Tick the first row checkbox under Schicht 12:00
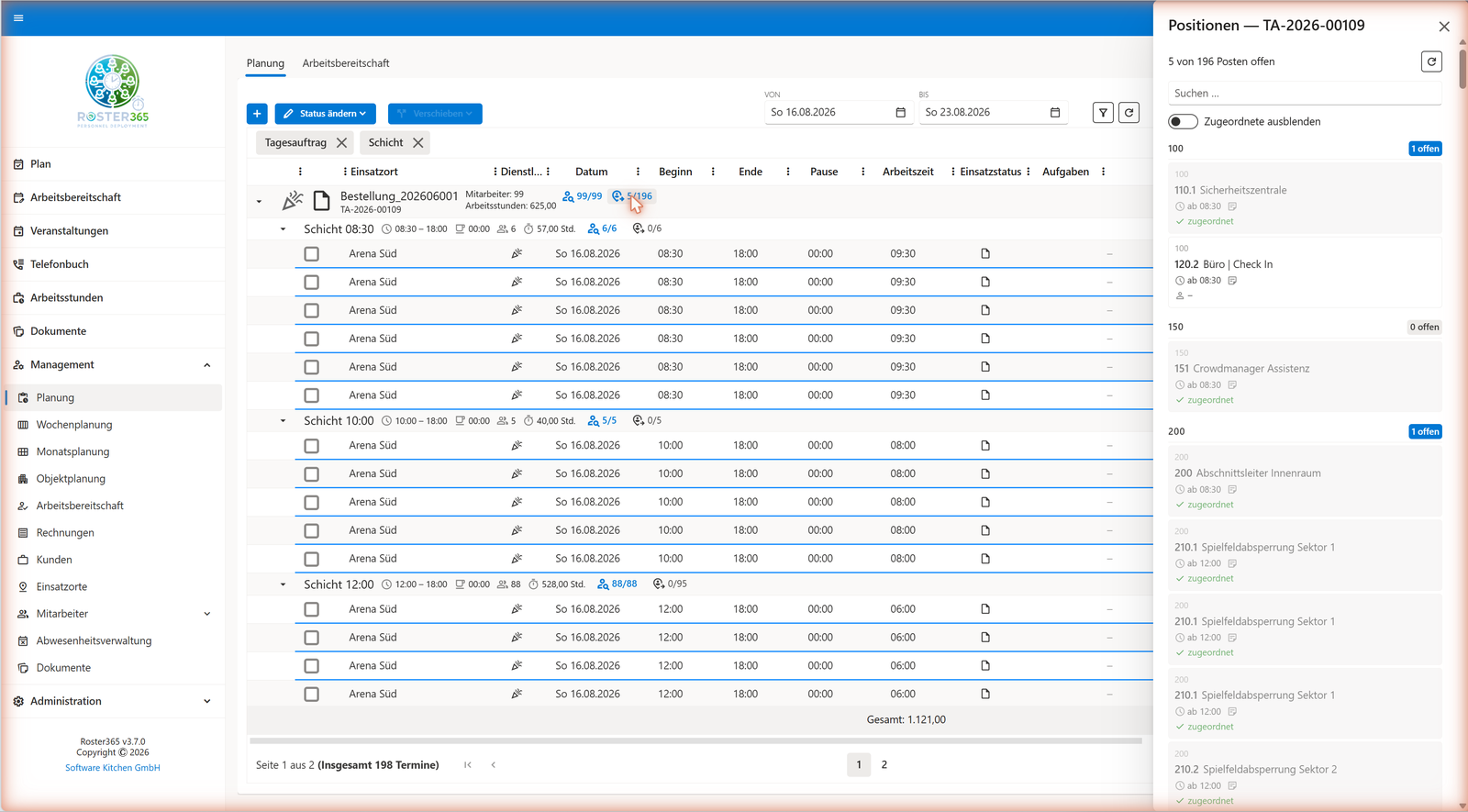This screenshot has width=1468, height=812. (312, 609)
